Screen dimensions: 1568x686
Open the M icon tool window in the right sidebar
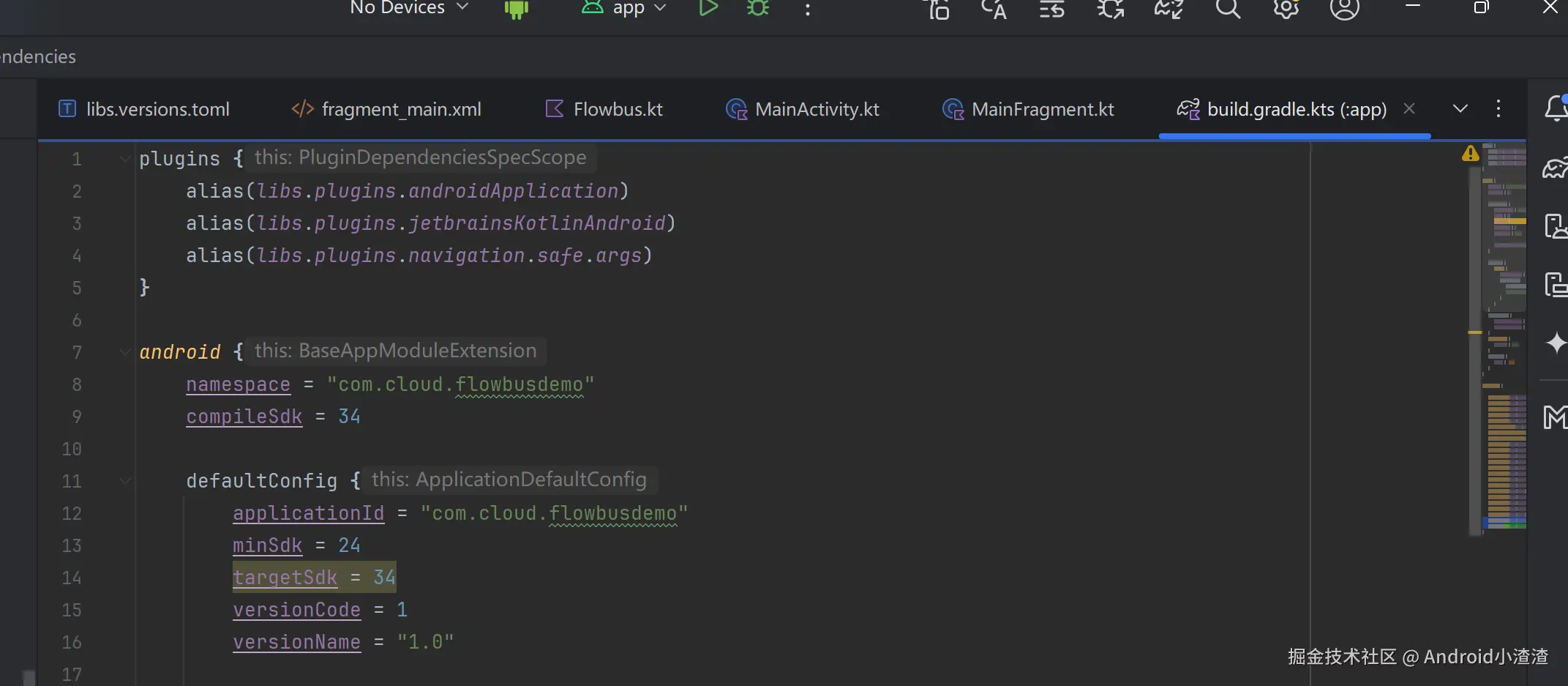click(x=1556, y=417)
